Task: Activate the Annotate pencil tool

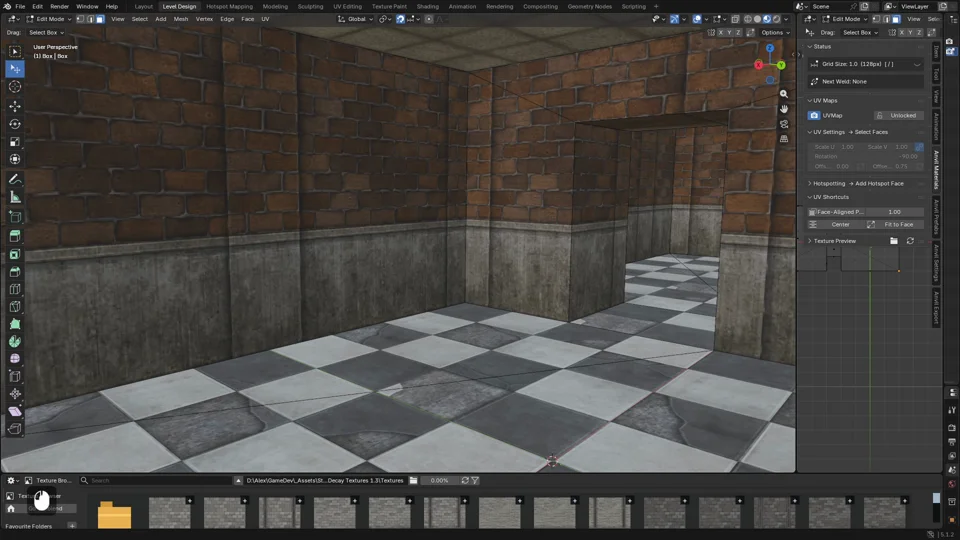Action: [15, 179]
